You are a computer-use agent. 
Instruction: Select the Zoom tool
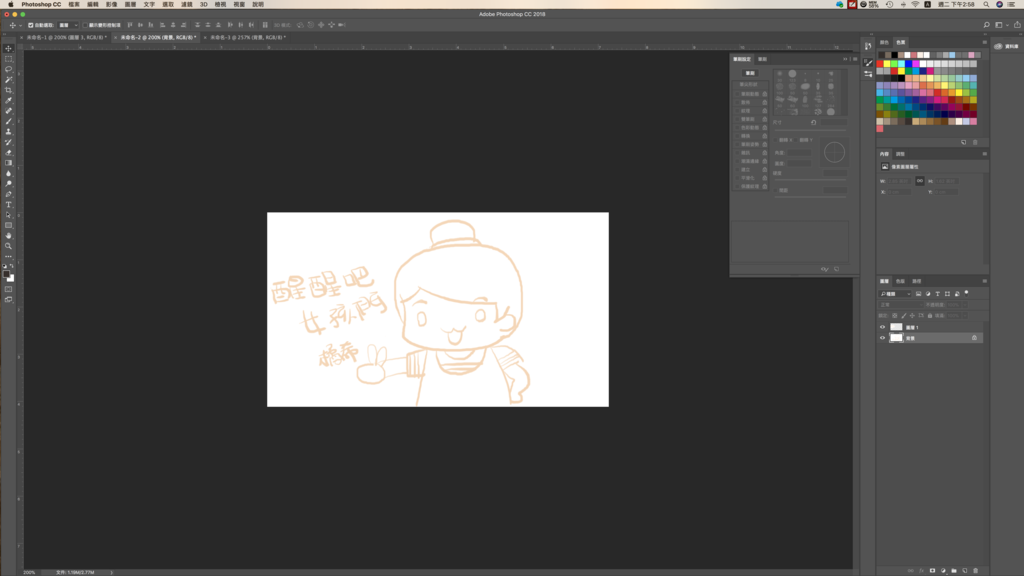tap(9, 245)
